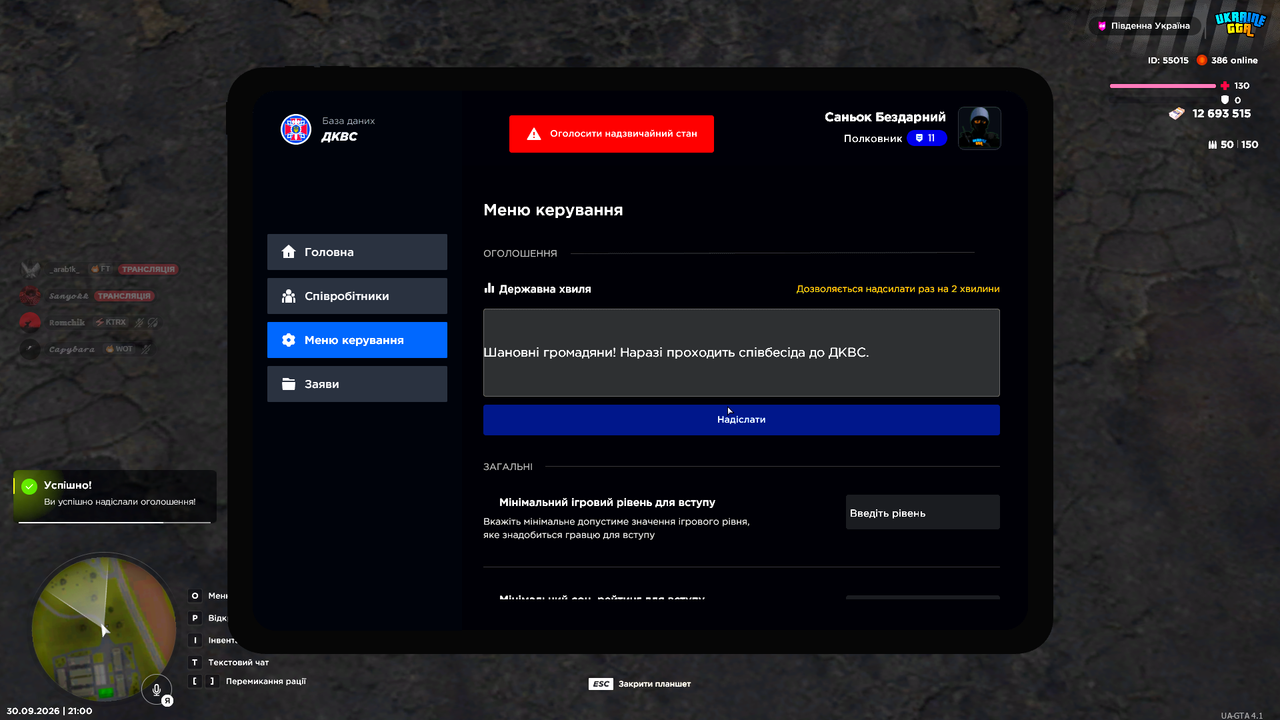Click the warning triangle on emergency button
This screenshot has height=720, width=1280.
(x=534, y=134)
